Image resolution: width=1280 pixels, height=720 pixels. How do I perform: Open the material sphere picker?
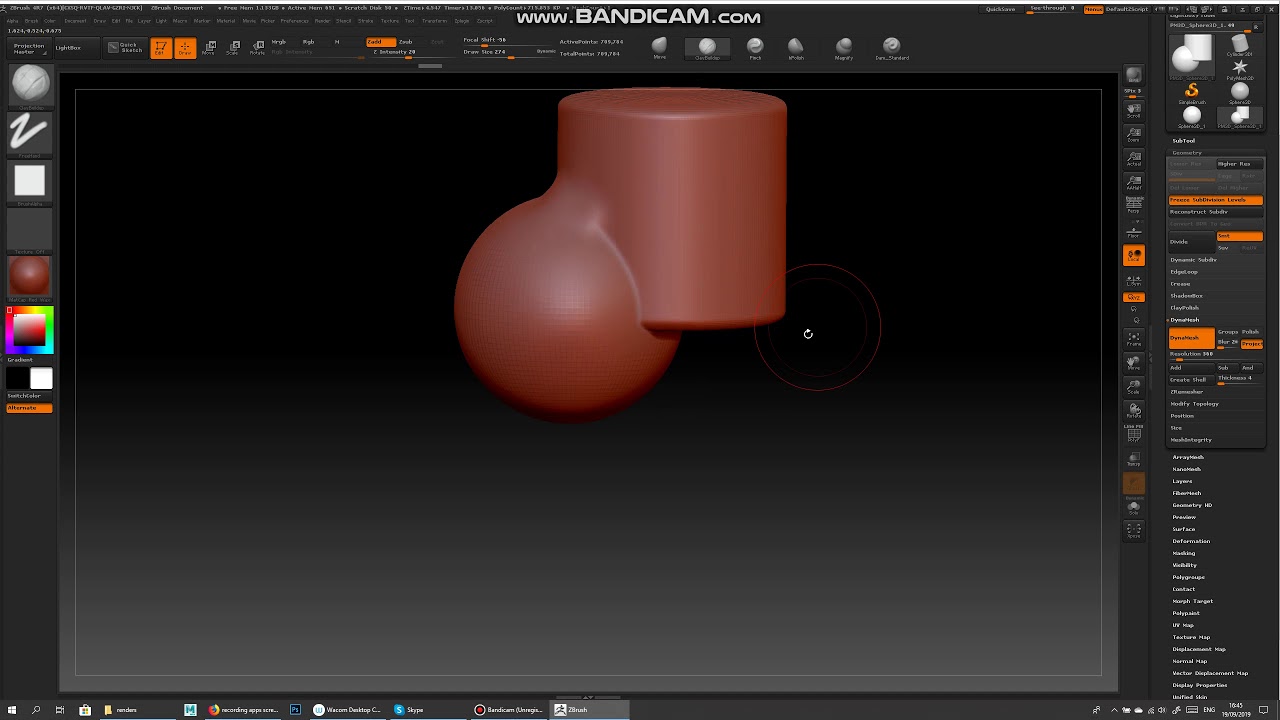pos(29,277)
